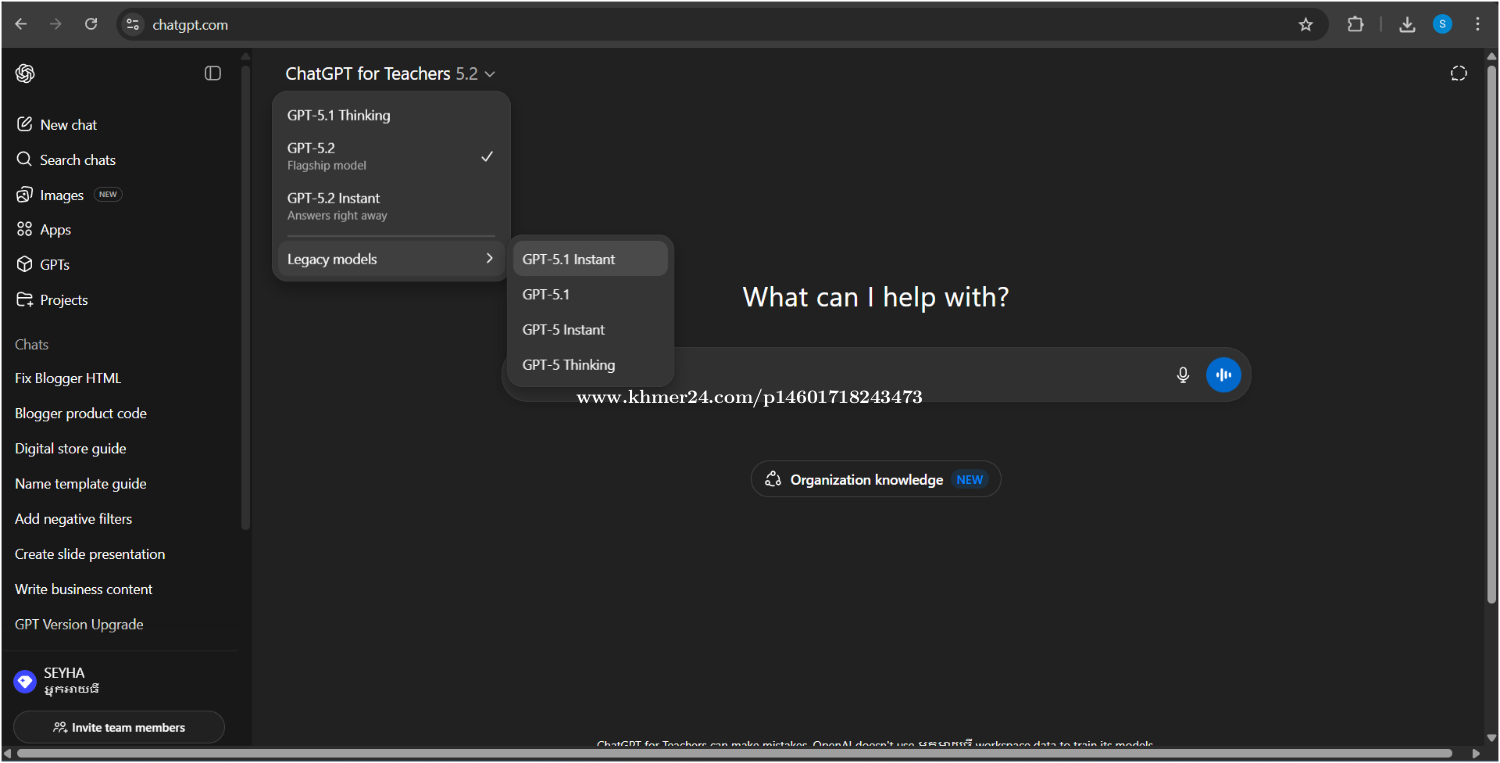This screenshot has width=1500, height=763.
Task: Click the horizontal scrollbar at the bottom
Action: 735,753
